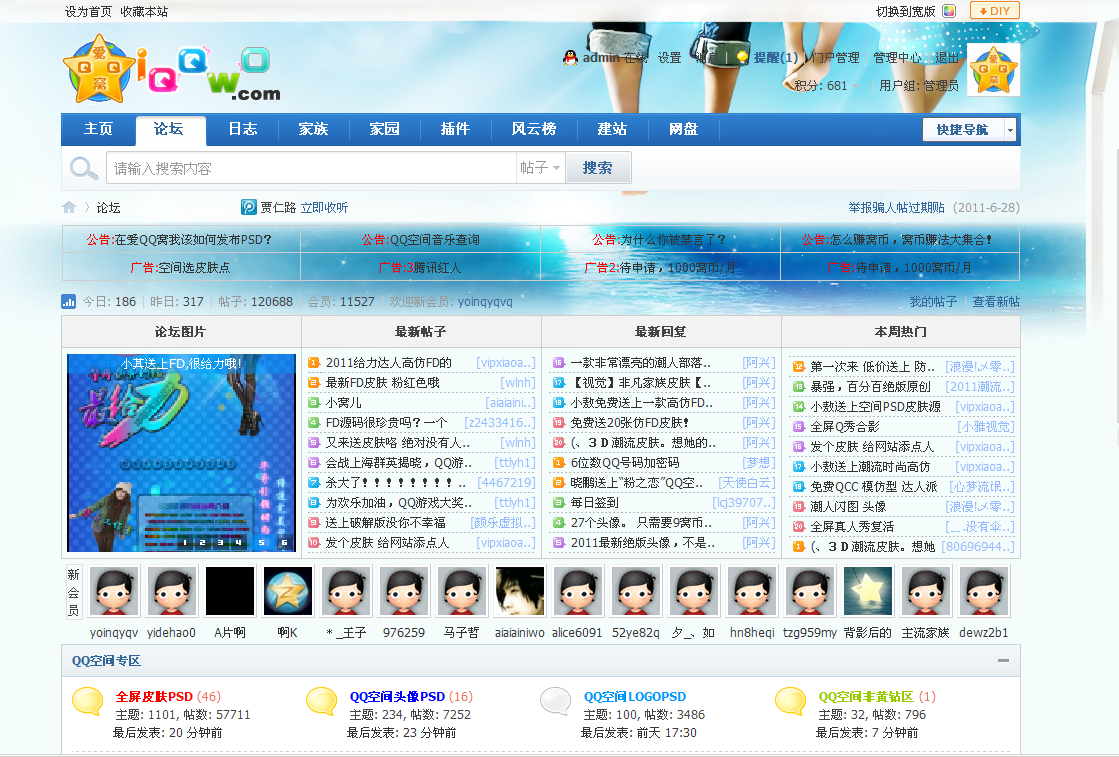Viewport: 1119px width, 757px height.
Task: Select slide 6 on forum picture
Action: [284, 542]
